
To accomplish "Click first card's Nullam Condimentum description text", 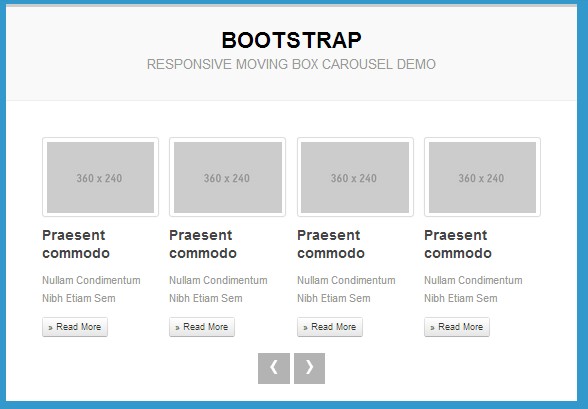I will [x=92, y=280].
